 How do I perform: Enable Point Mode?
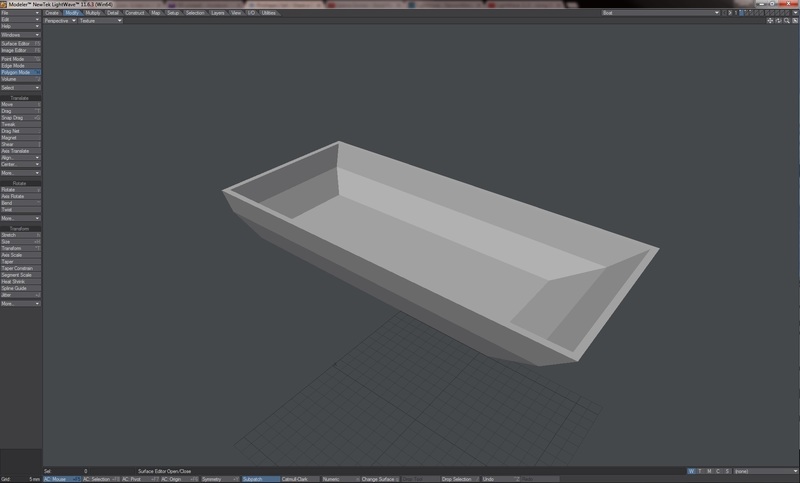pyautogui.click(x=20, y=59)
